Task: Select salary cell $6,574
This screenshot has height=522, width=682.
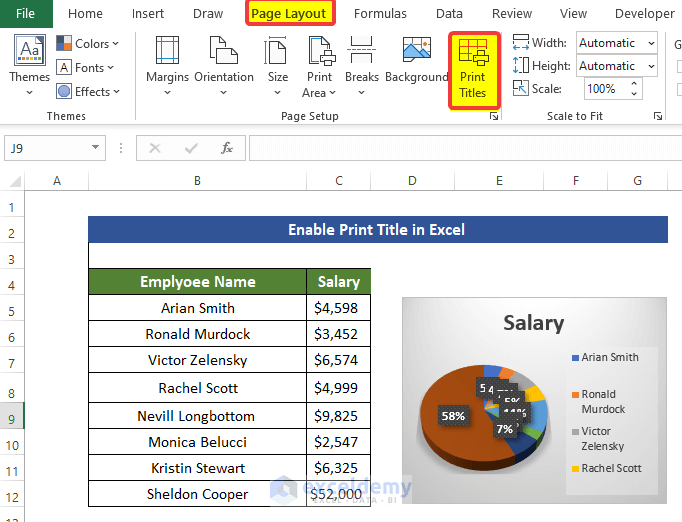Action: [x=339, y=360]
